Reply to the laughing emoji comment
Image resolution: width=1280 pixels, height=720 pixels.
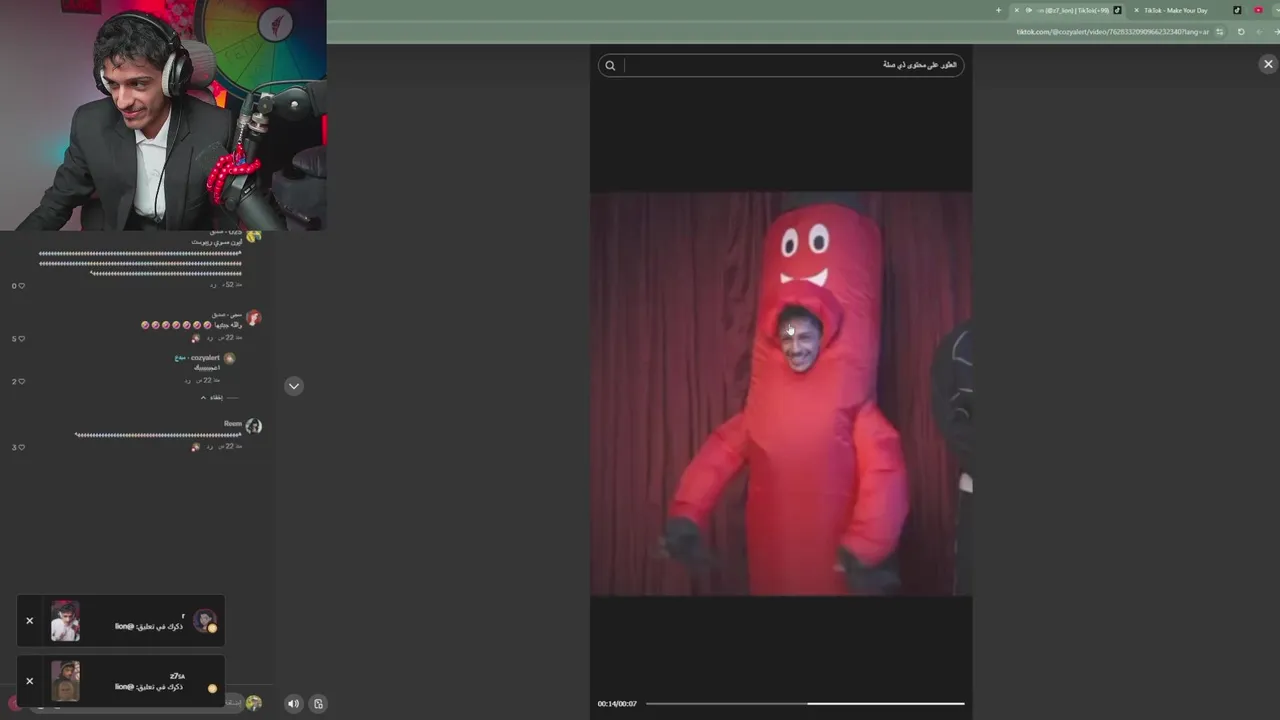(209, 338)
